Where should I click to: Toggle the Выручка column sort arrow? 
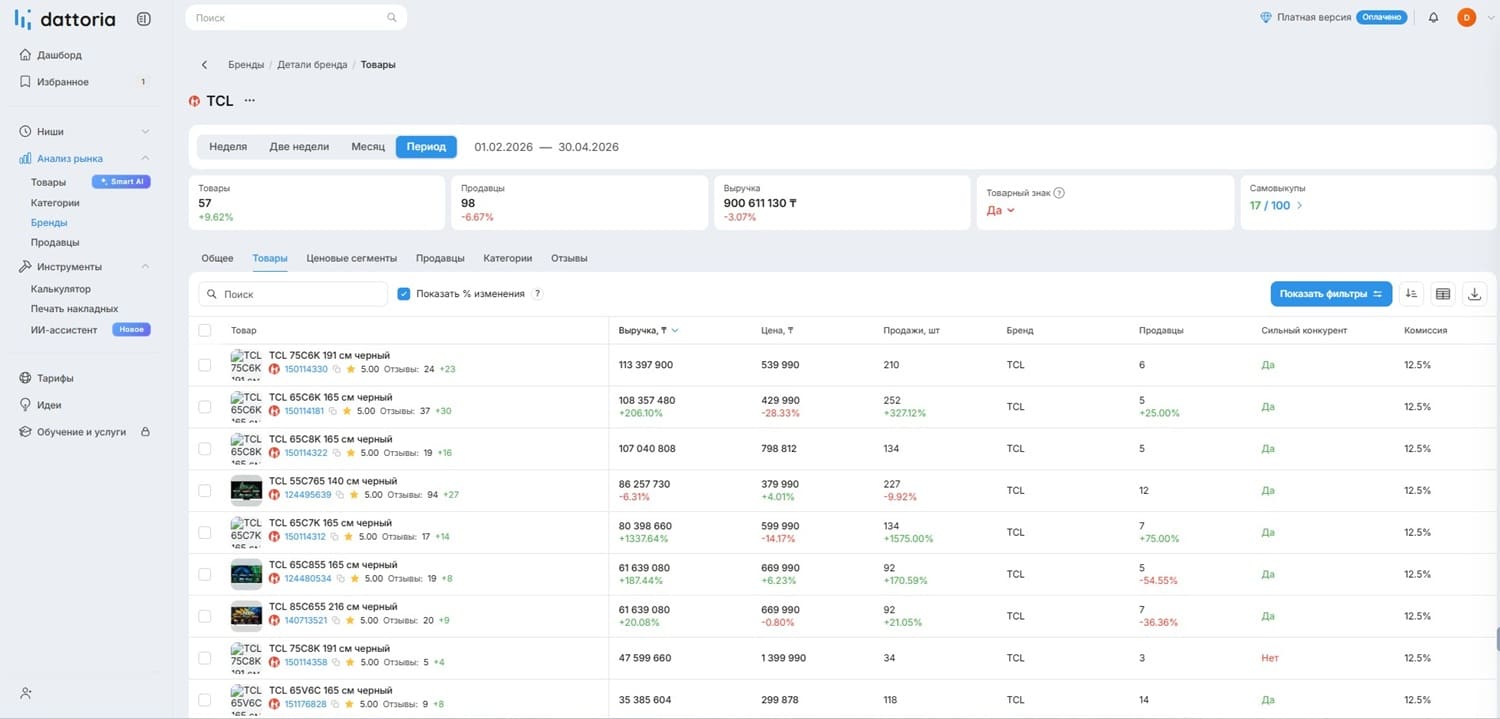(x=675, y=331)
